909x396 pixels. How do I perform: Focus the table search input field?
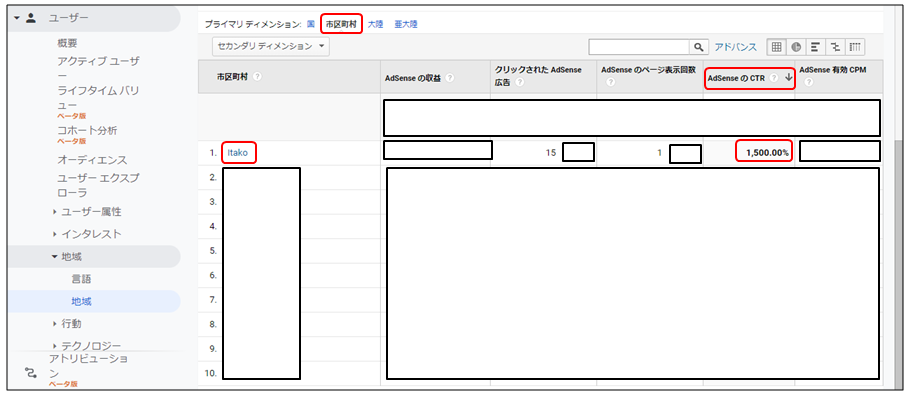pyautogui.click(x=639, y=47)
